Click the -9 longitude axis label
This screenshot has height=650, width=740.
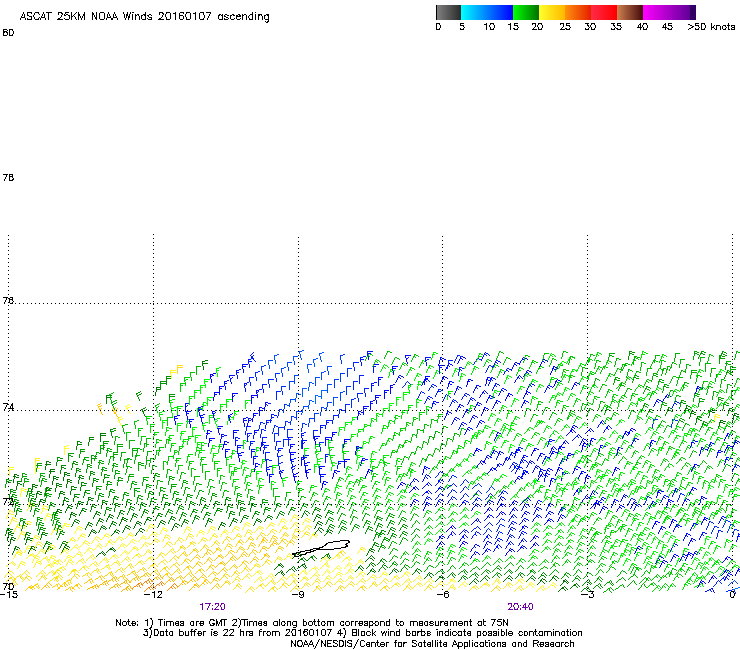pos(298,594)
